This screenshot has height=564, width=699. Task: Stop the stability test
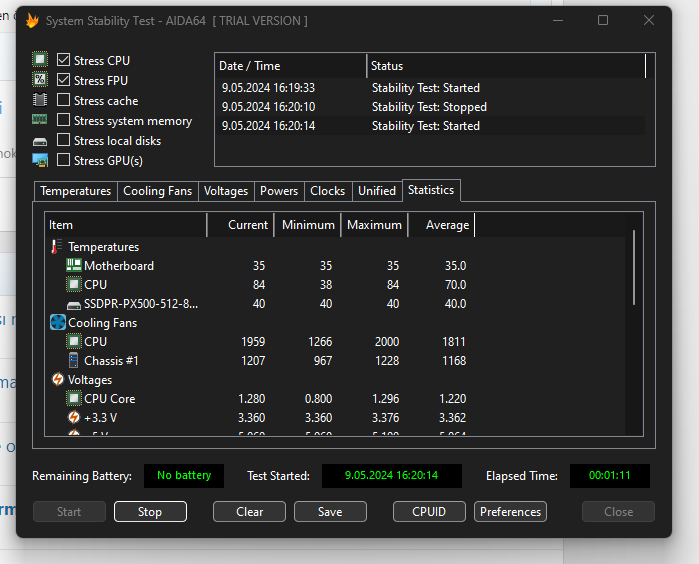point(150,511)
